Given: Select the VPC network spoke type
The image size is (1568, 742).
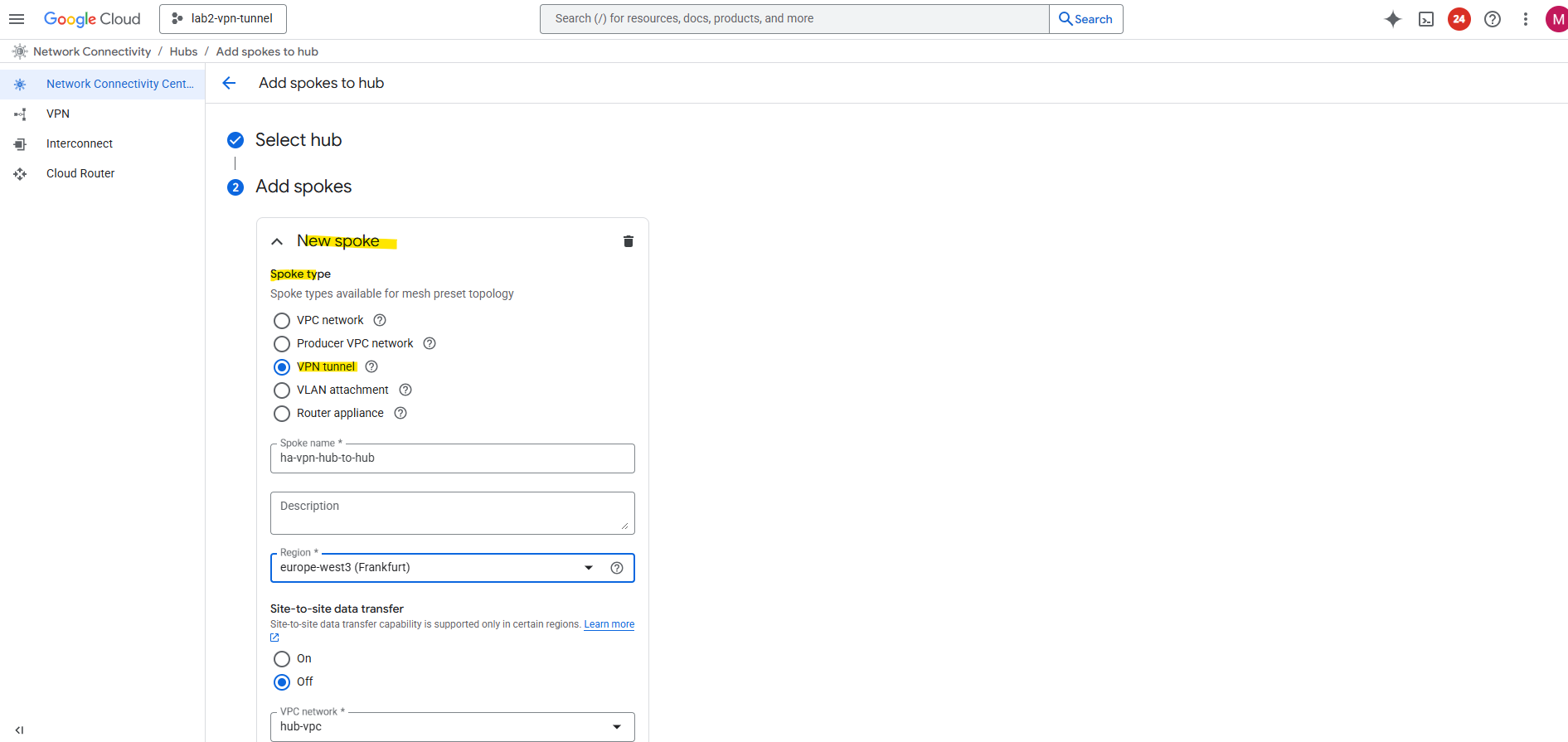Looking at the screenshot, I should coord(282,321).
